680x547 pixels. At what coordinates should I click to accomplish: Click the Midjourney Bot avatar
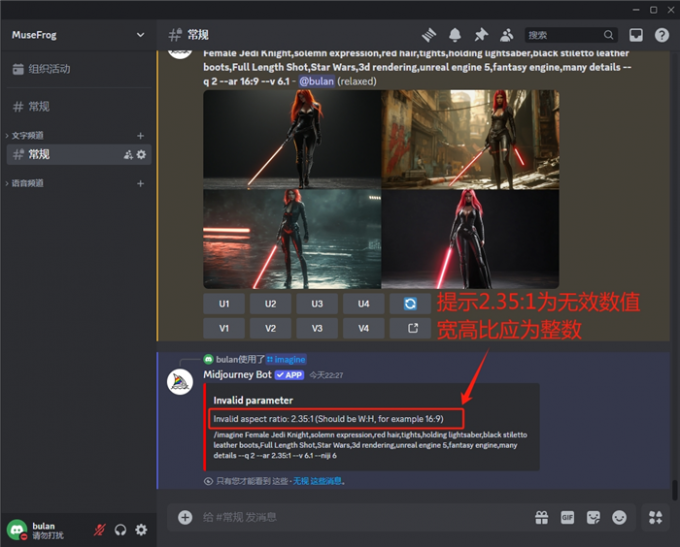pyautogui.click(x=180, y=382)
